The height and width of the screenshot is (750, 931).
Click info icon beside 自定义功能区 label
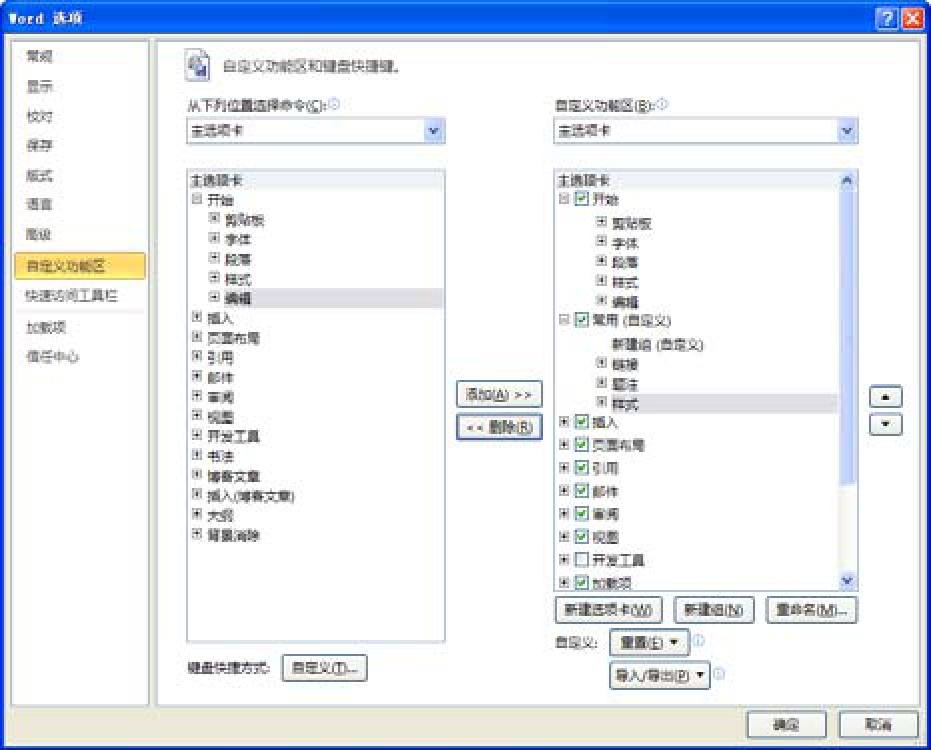click(662, 104)
